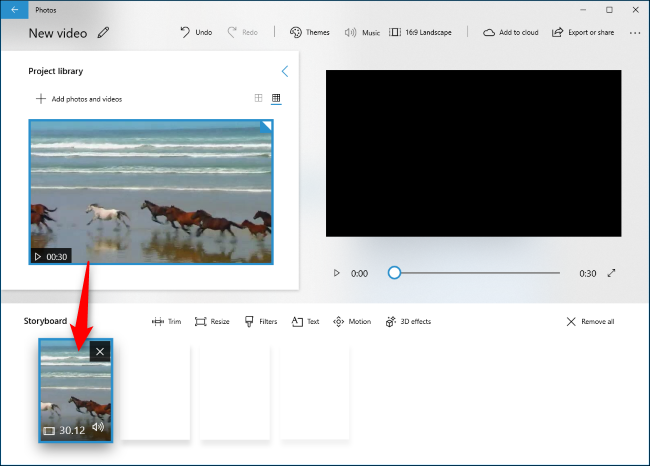Switch library to large grid view
The height and width of the screenshot is (466, 650).
[x=259, y=98]
